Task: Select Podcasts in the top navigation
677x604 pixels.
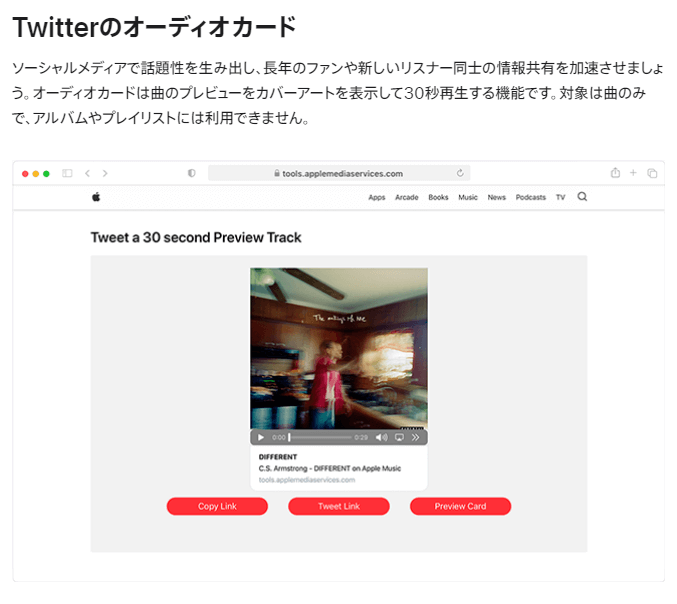Action: [531, 197]
